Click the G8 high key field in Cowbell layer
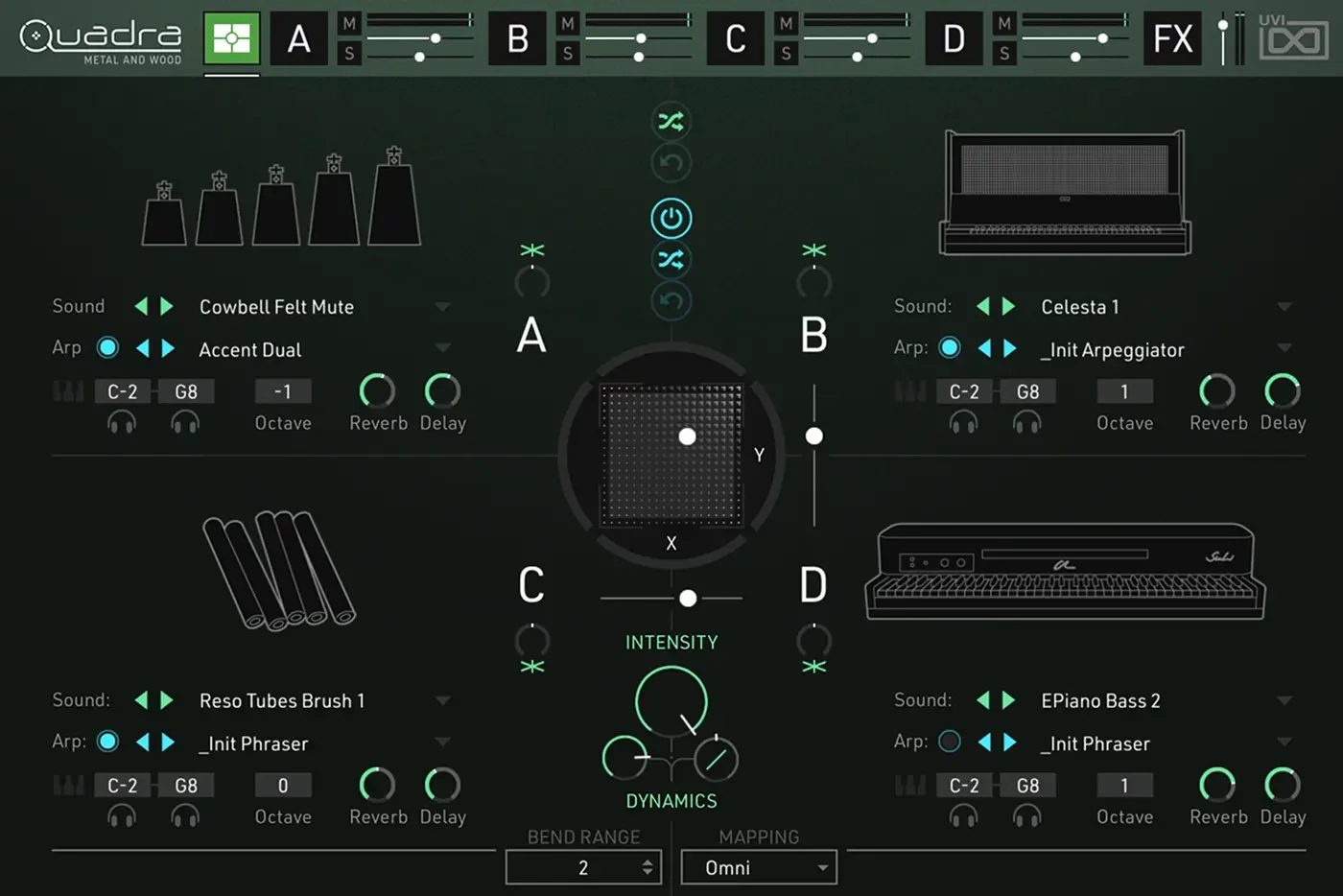 coord(186,391)
